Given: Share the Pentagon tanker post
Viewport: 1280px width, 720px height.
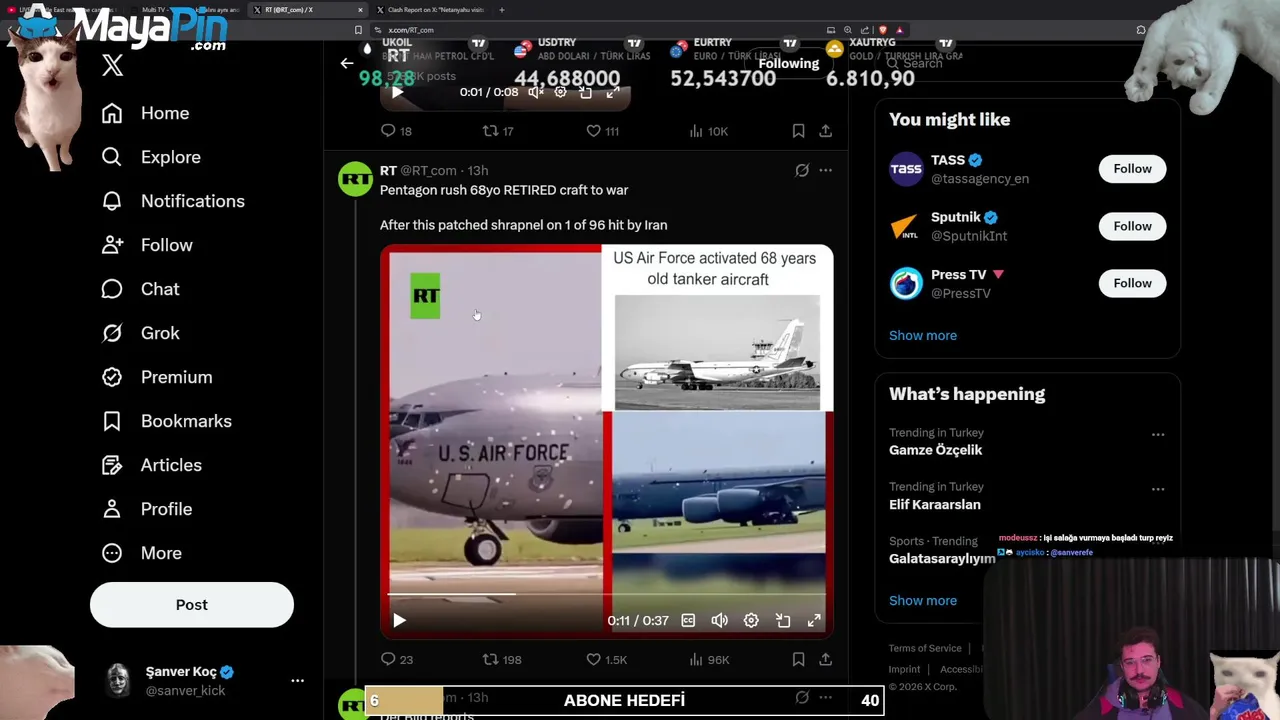Looking at the screenshot, I should point(825,659).
